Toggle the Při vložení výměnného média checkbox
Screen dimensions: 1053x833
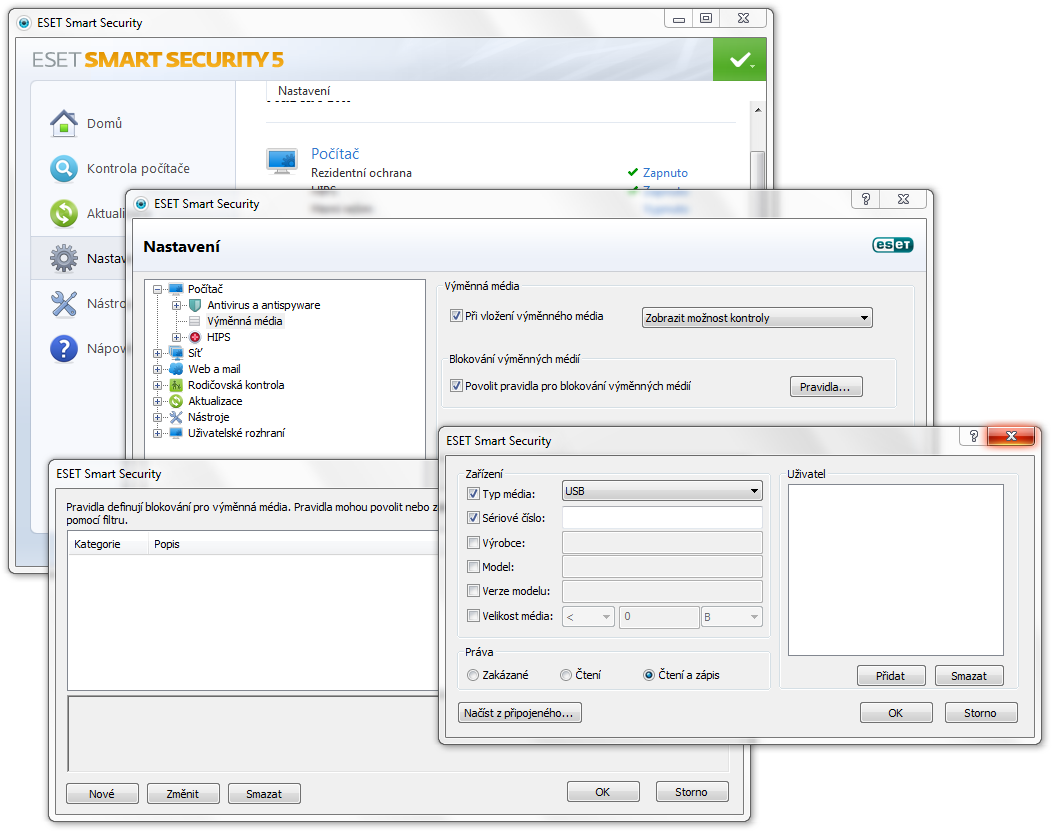click(457, 316)
